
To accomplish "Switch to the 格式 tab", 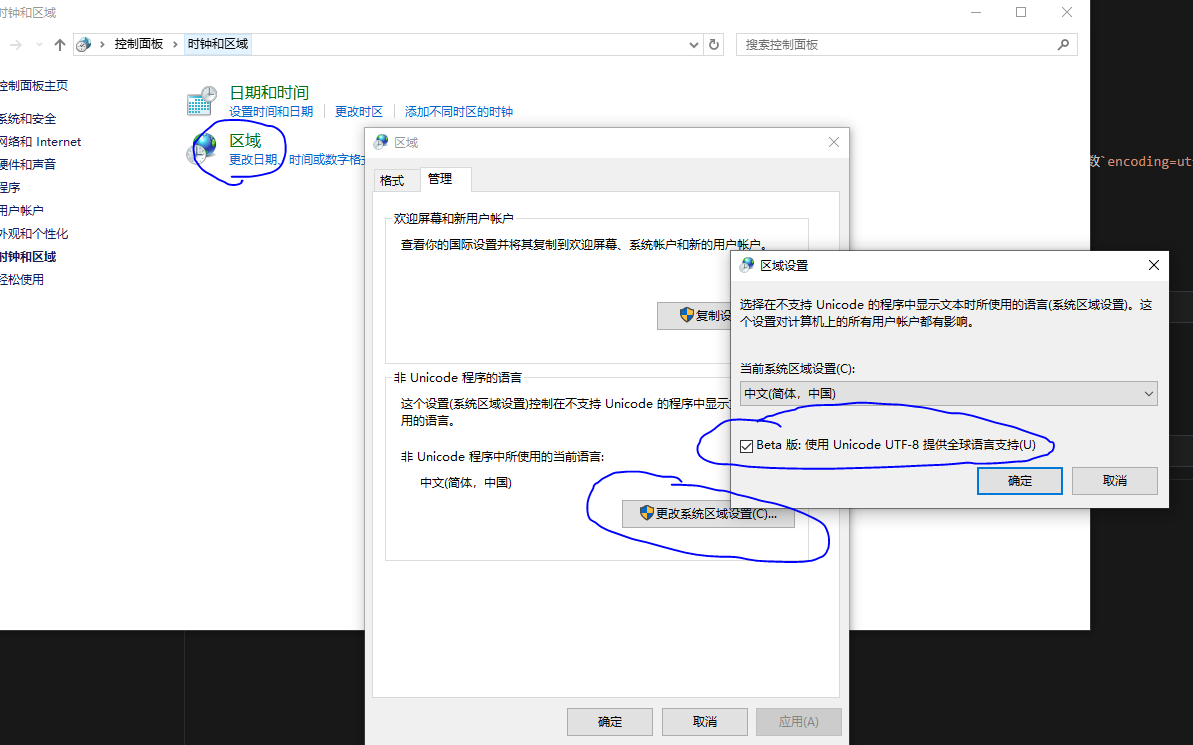I will point(392,180).
